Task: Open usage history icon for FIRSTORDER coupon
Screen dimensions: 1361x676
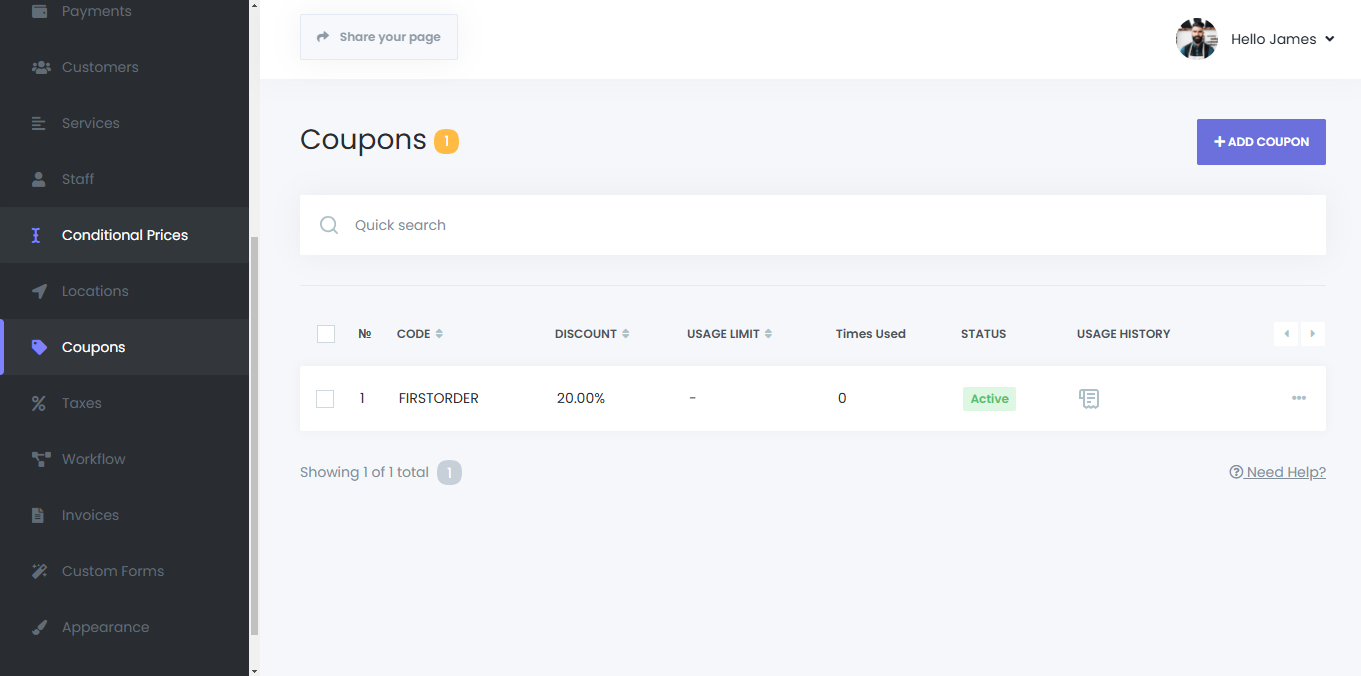Action: (x=1089, y=399)
